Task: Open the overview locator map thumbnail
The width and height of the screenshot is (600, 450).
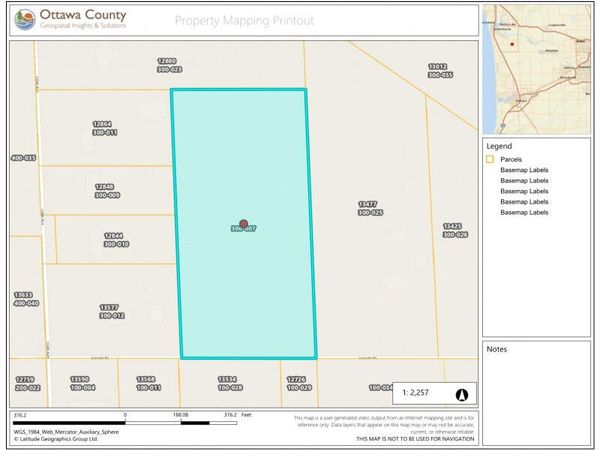Action: [x=538, y=65]
